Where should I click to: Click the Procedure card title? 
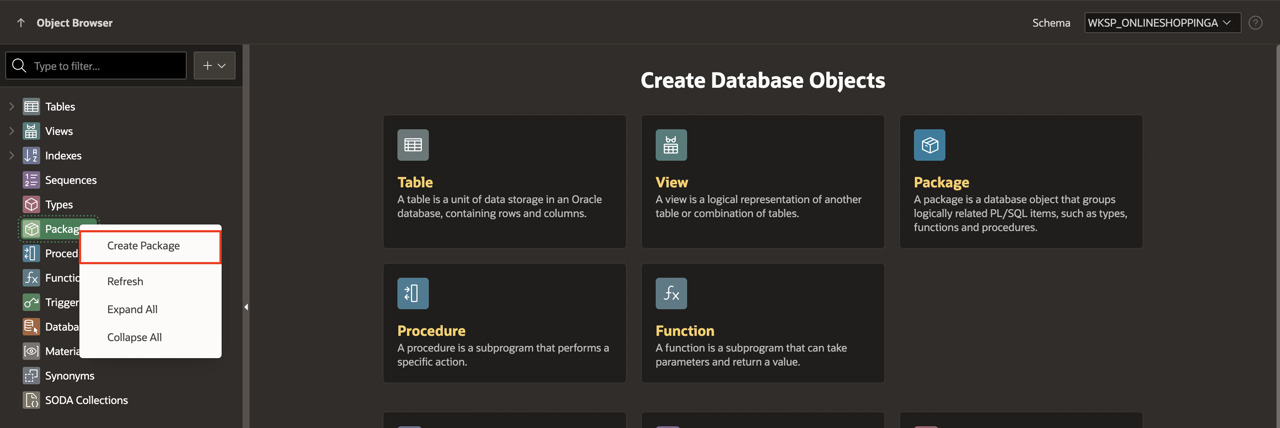click(431, 331)
